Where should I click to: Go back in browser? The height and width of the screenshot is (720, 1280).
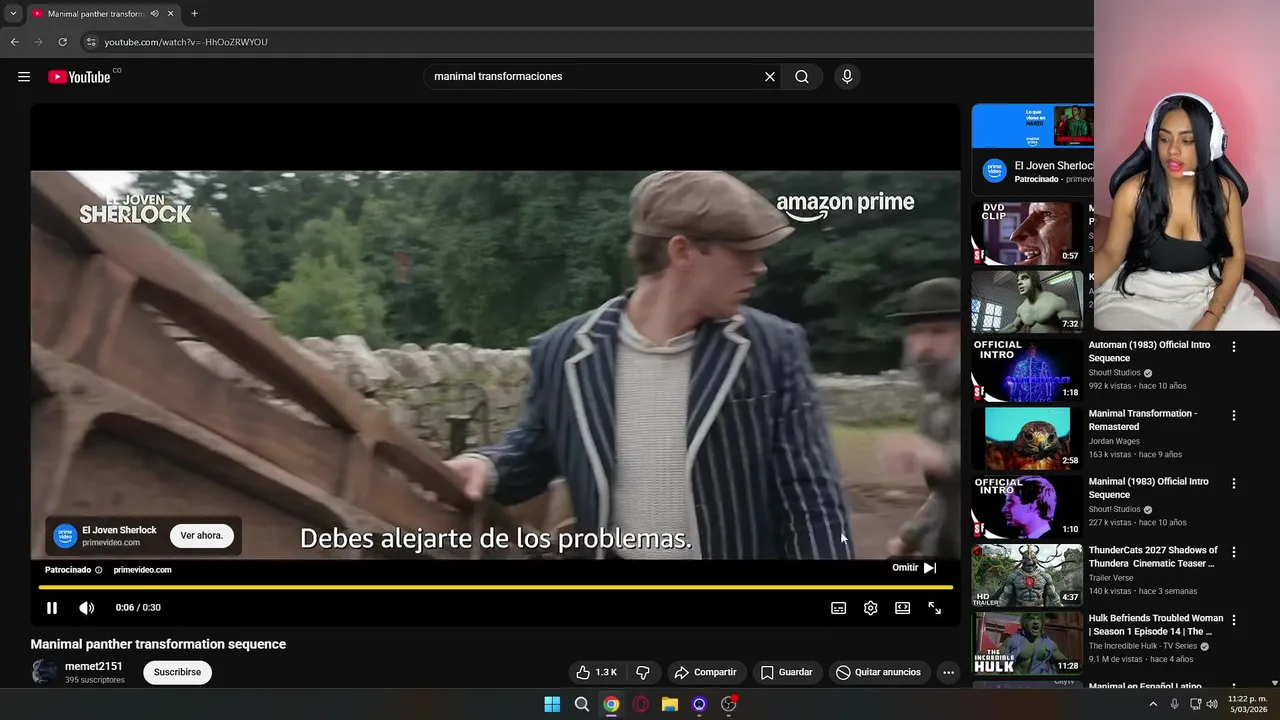click(x=14, y=42)
